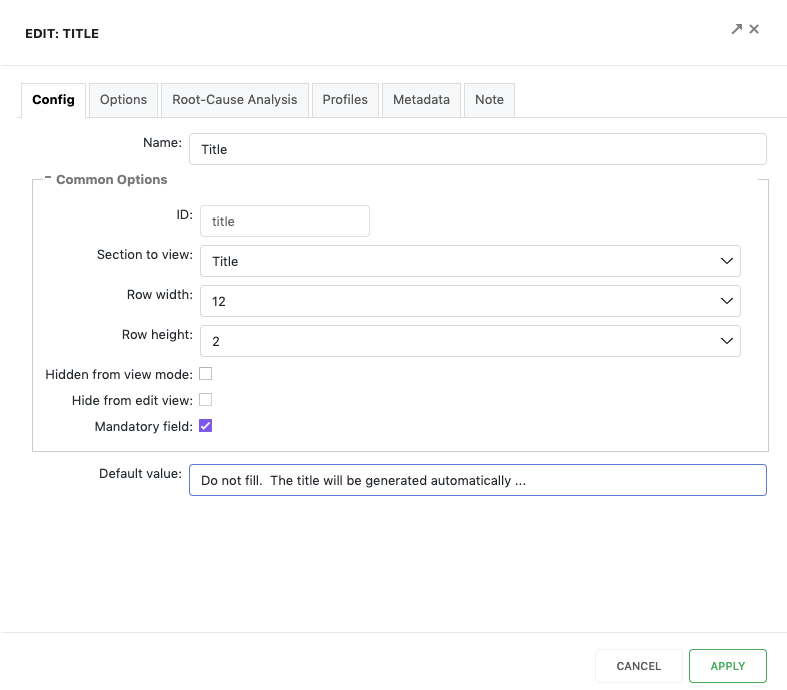Tick the Hide from edit view checkbox
Viewport: 787px width, 690px height.
click(206, 400)
